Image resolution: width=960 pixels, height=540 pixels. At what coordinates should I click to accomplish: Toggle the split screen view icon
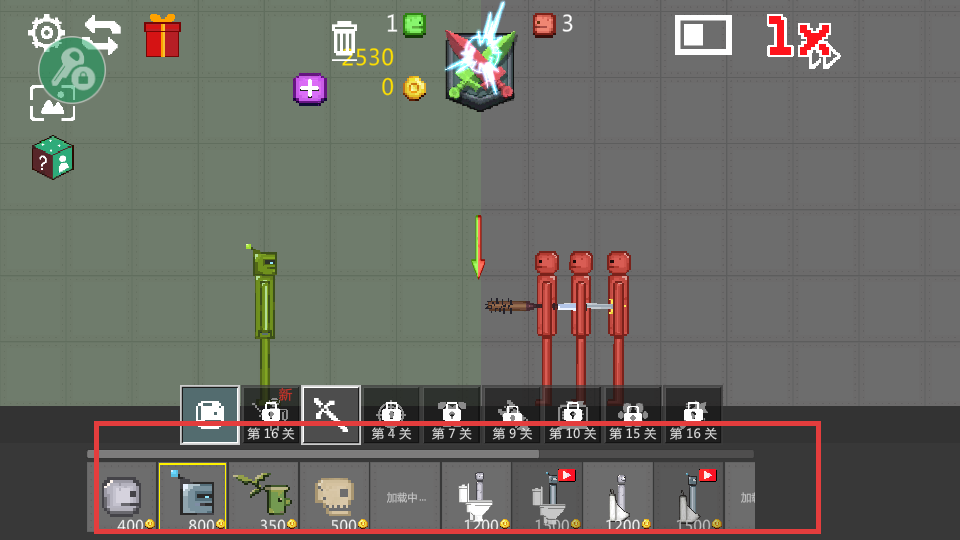702,35
